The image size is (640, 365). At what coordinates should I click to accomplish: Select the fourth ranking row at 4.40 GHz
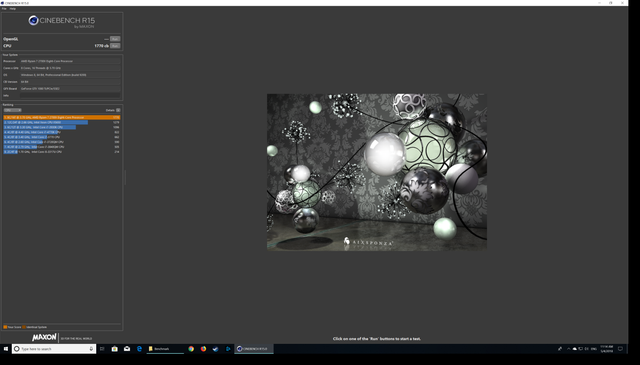(62, 132)
